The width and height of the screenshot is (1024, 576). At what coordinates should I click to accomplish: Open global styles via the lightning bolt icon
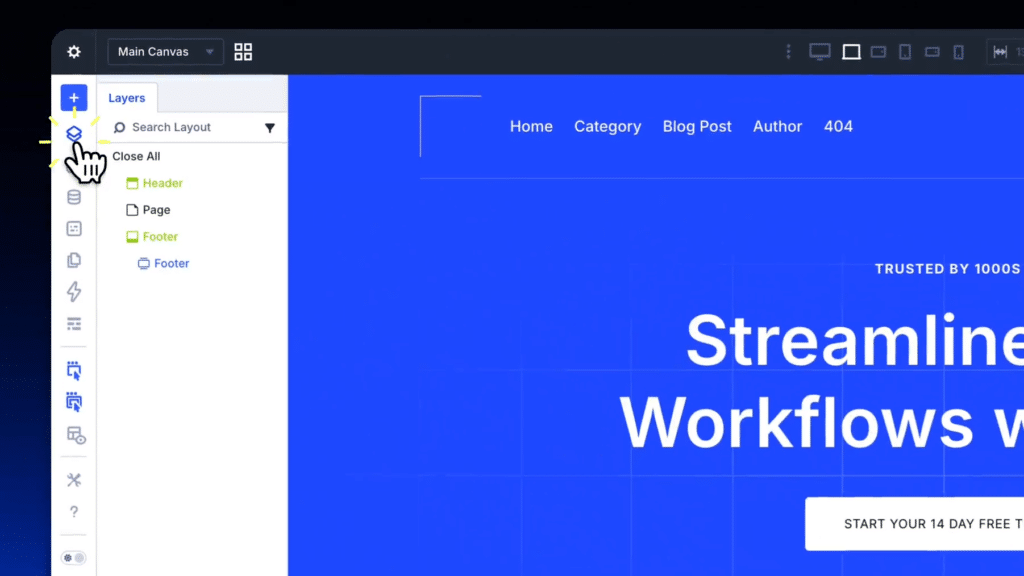74,291
